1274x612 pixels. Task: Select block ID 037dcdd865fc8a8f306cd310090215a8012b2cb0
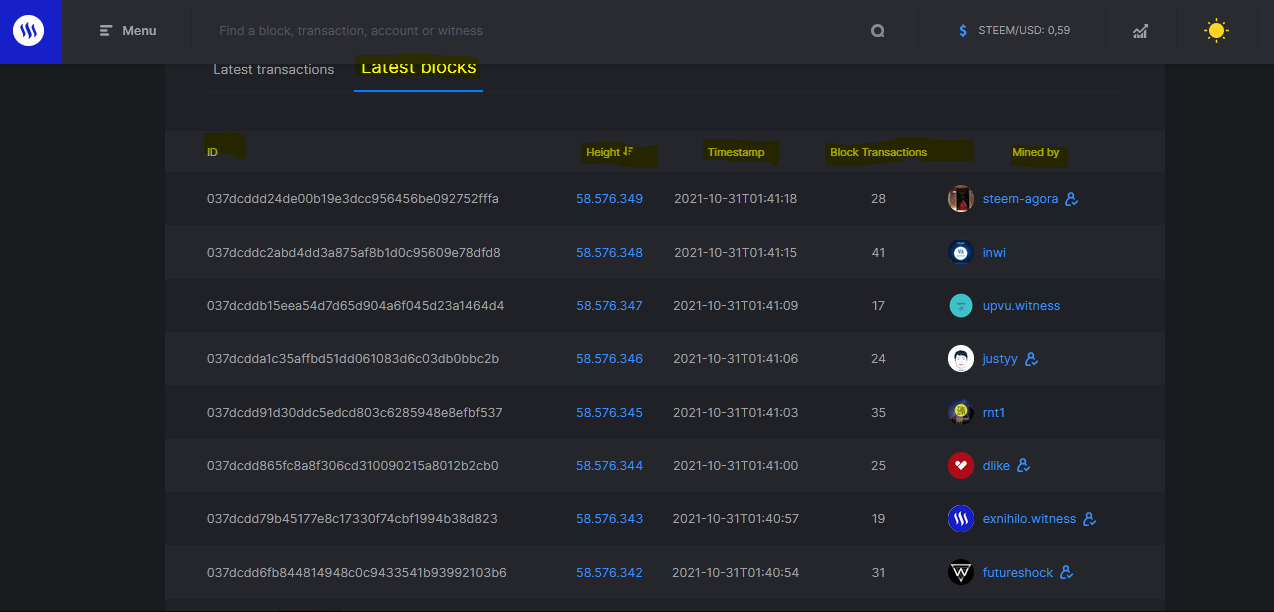coord(353,466)
